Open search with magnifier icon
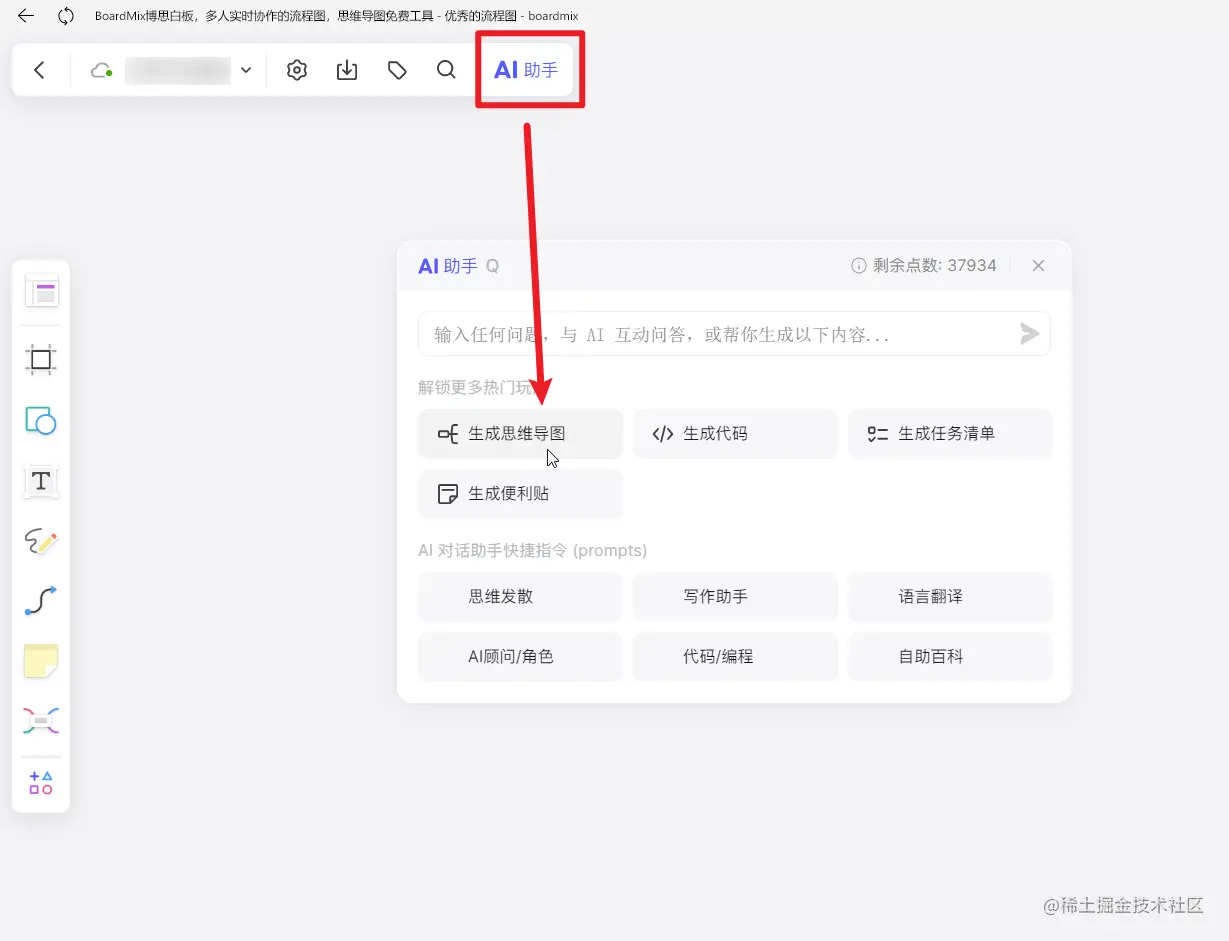 pos(447,70)
